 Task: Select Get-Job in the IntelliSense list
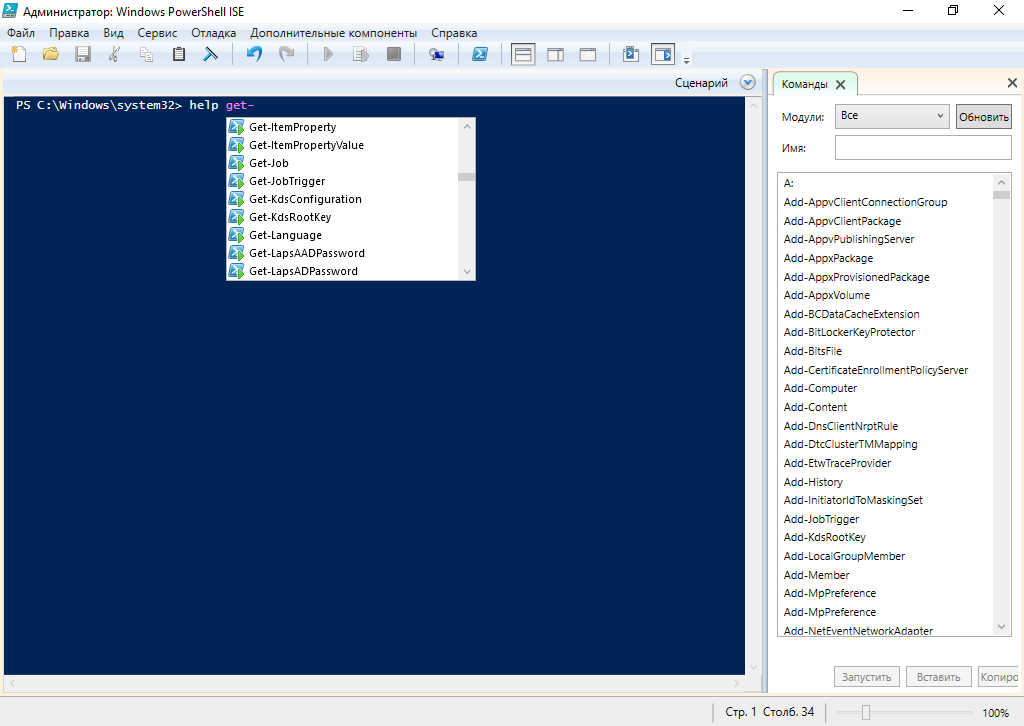click(x=269, y=163)
